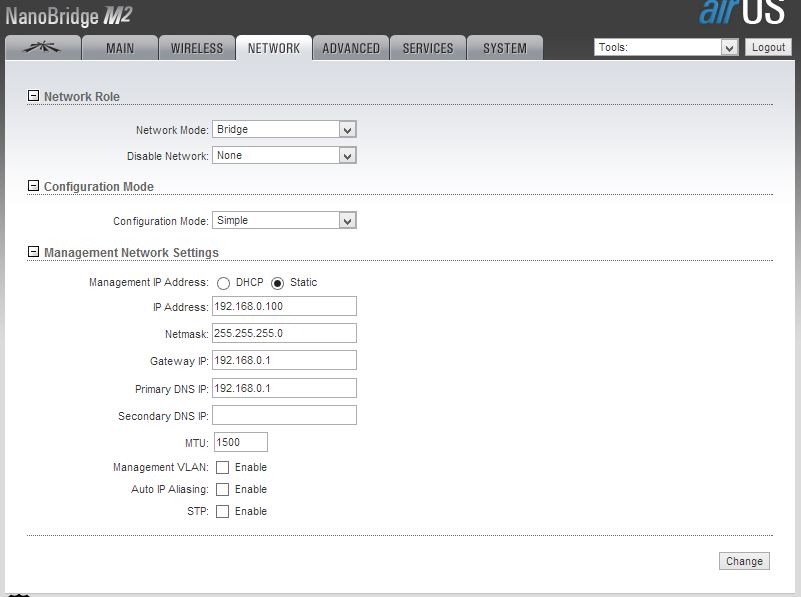801x597 pixels.
Task: Open the Network Mode dropdown
Action: point(284,129)
